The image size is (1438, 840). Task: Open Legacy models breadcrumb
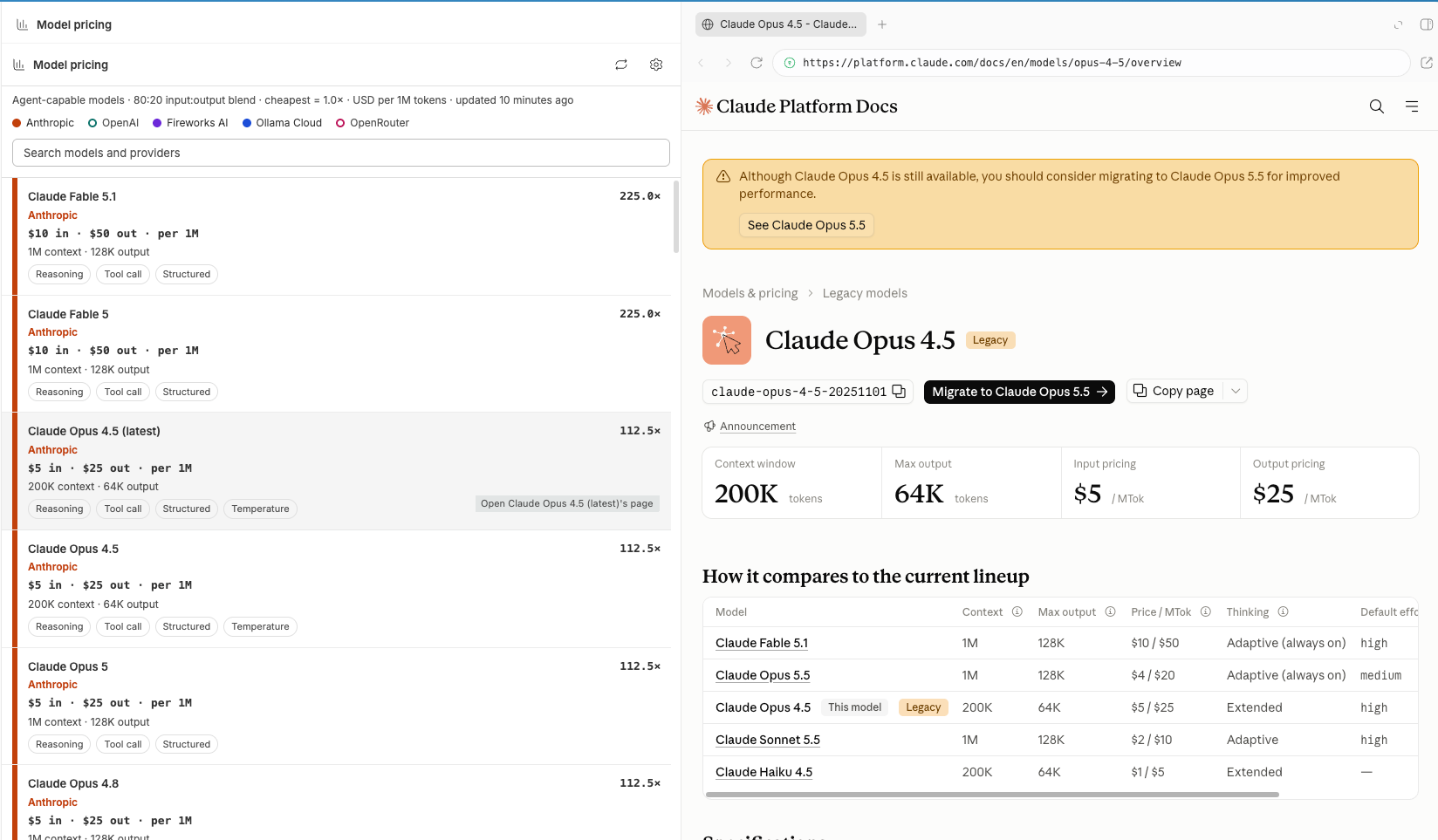(x=865, y=293)
